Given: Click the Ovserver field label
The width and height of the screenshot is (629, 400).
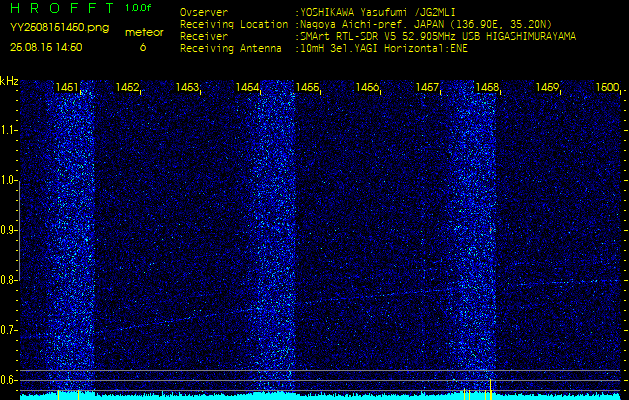Looking at the screenshot, I should [204, 12].
